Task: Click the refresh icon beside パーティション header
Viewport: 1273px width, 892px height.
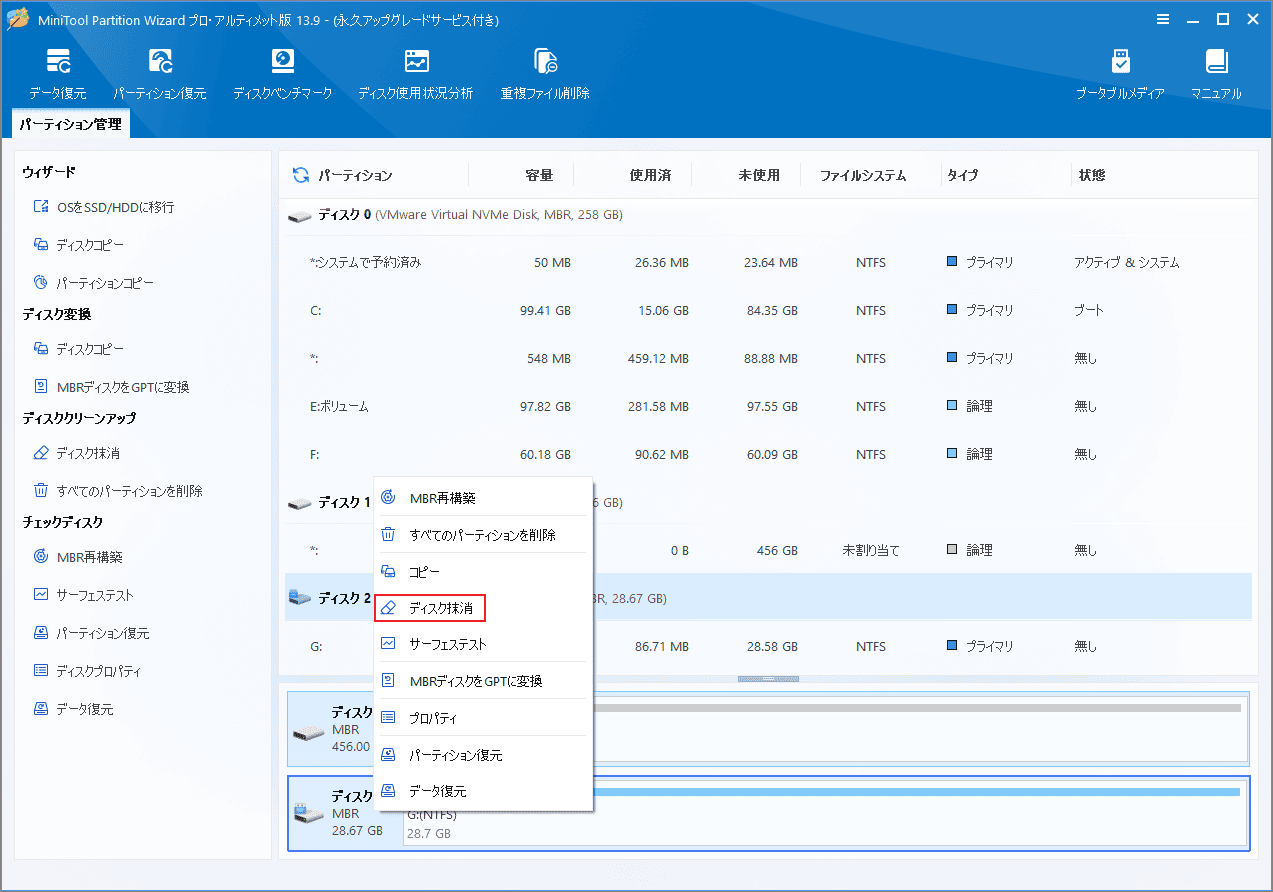Action: [300, 175]
